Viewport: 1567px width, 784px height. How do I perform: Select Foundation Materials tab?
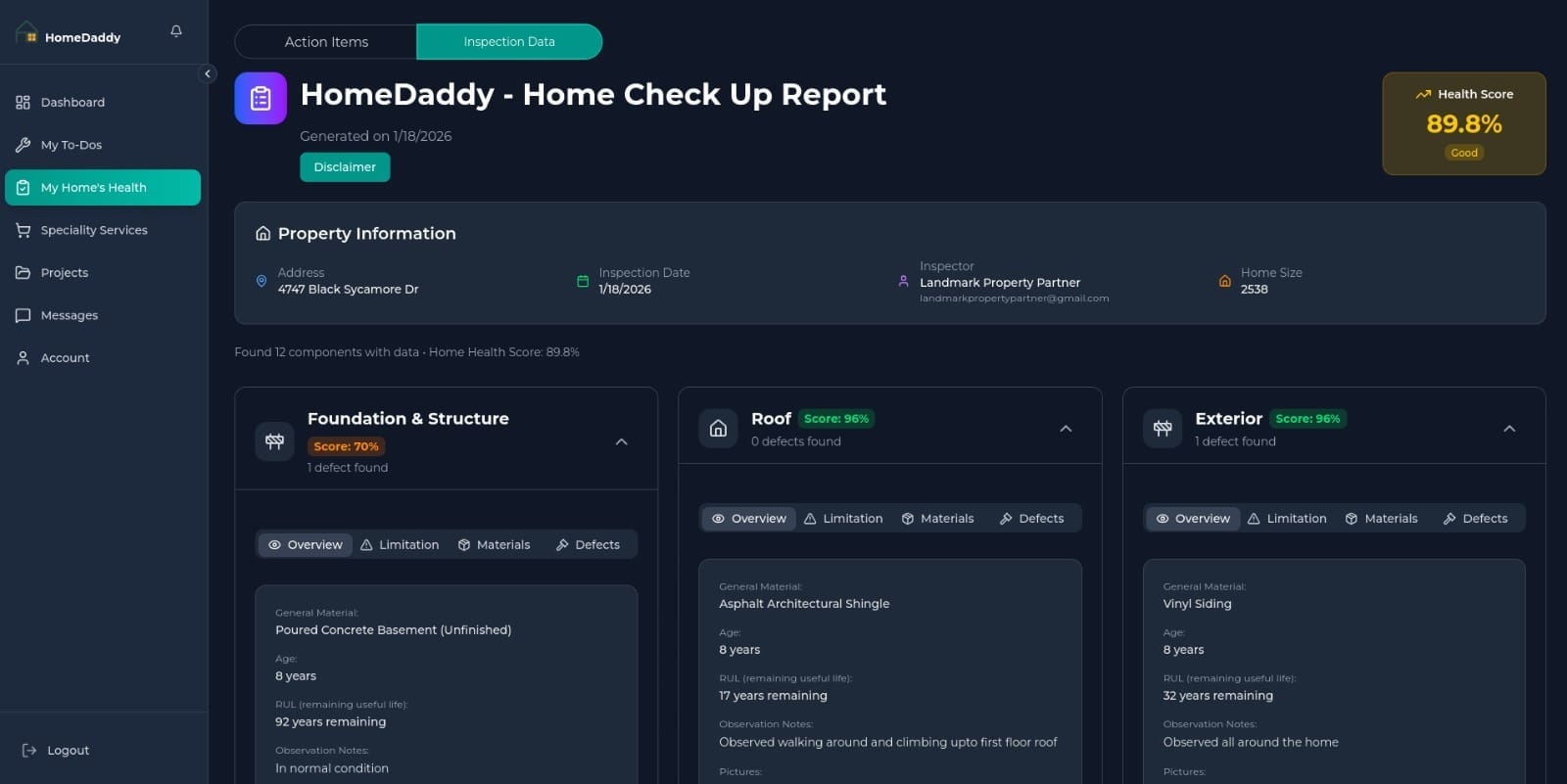point(494,545)
